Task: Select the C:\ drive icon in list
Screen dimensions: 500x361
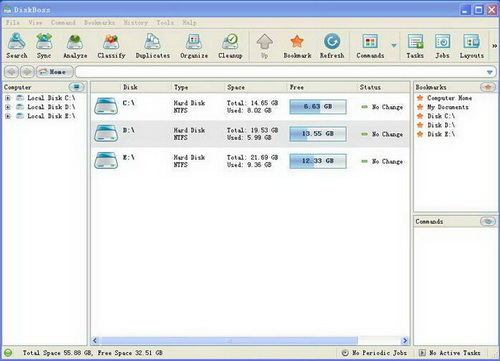Action: point(106,106)
